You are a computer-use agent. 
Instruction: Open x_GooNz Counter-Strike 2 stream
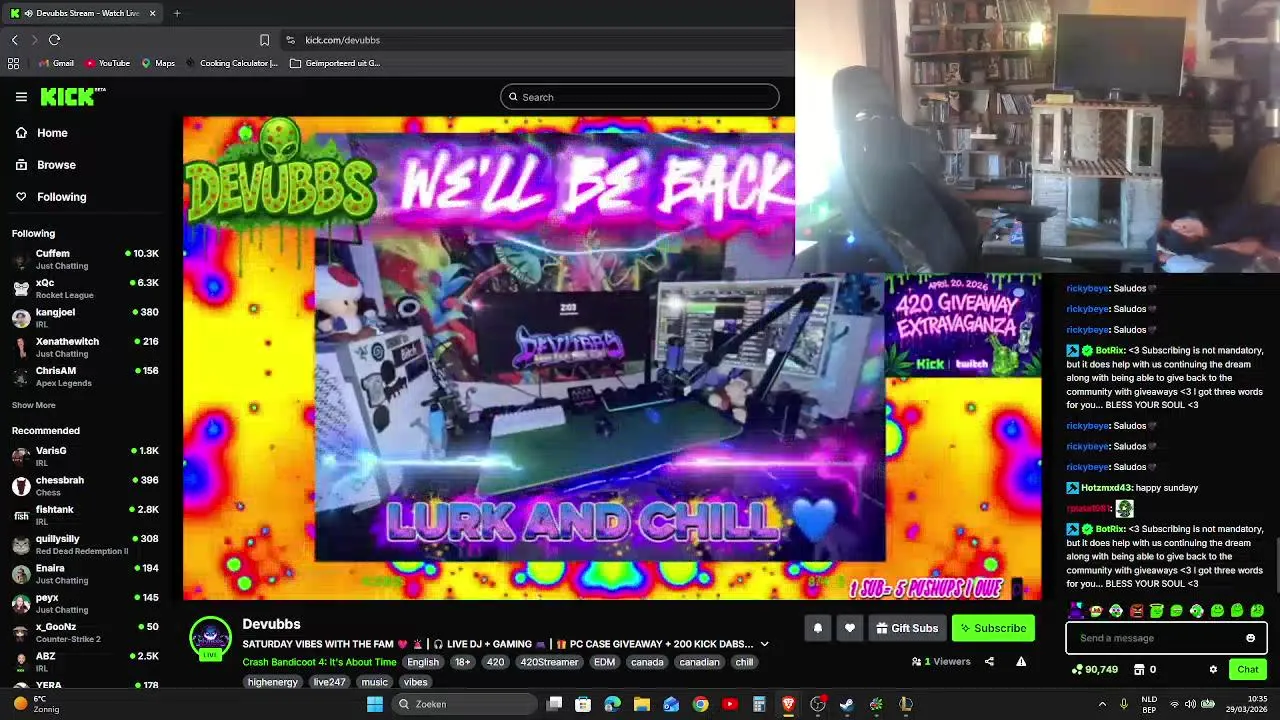click(x=85, y=632)
